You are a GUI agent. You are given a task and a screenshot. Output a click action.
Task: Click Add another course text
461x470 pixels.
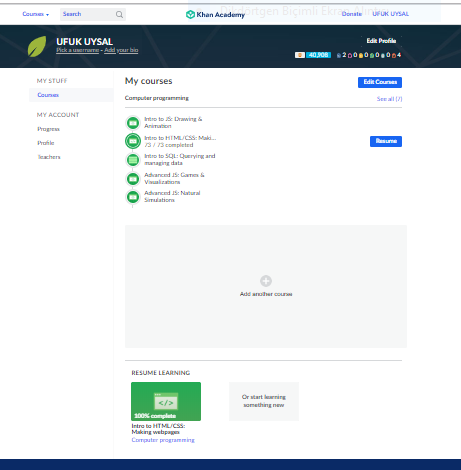click(x=266, y=294)
